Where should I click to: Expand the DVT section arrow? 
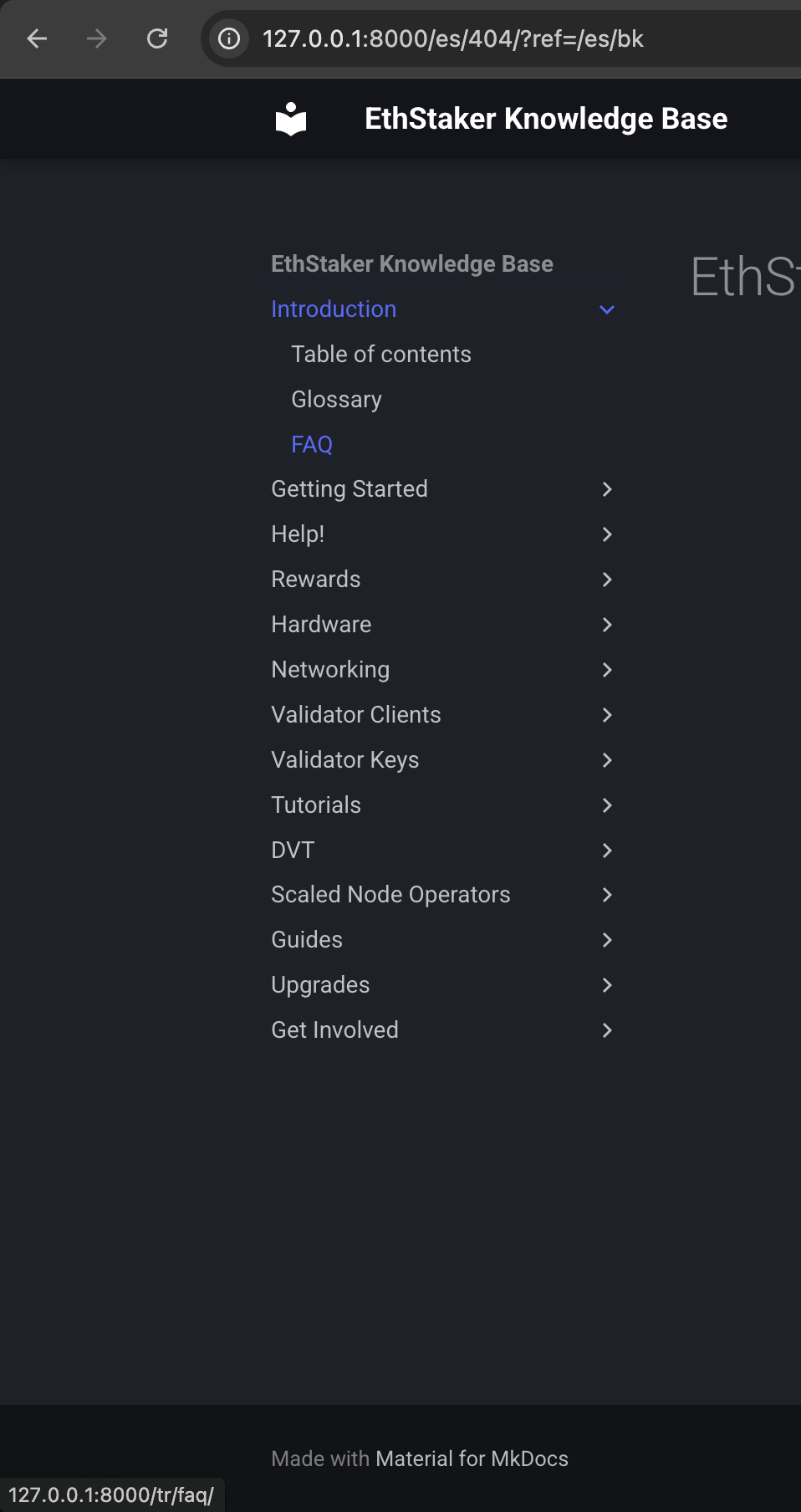[607, 850]
